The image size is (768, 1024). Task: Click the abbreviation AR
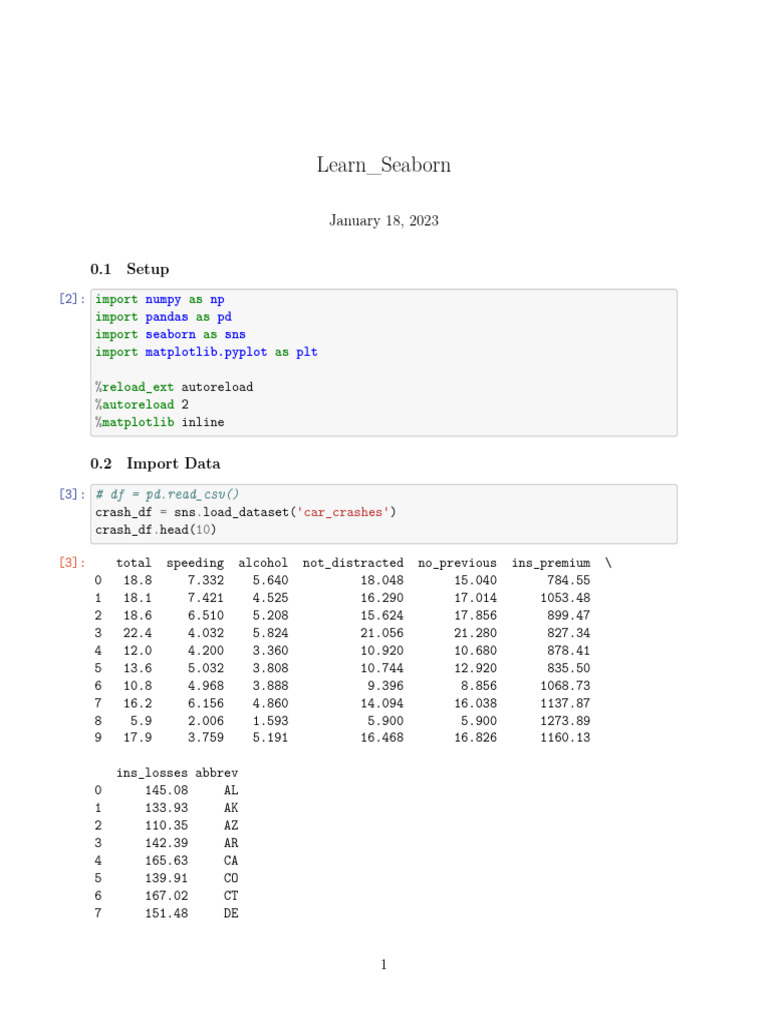click(231, 843)
